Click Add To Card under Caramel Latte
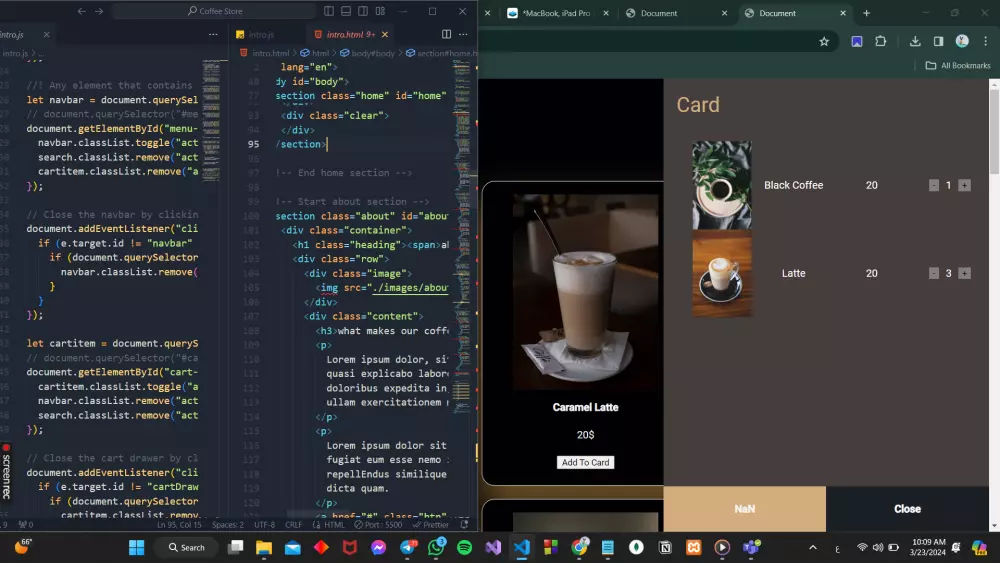Image resolution: width=1000 pixels, height=563 pixels. tap(585, 462)
